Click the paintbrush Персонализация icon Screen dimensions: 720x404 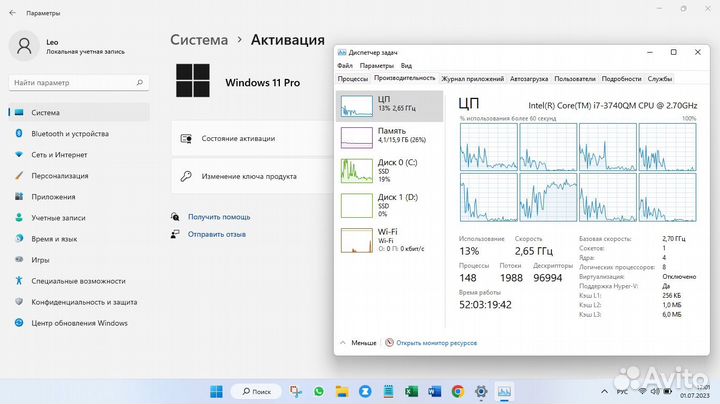tap(19, 175)
